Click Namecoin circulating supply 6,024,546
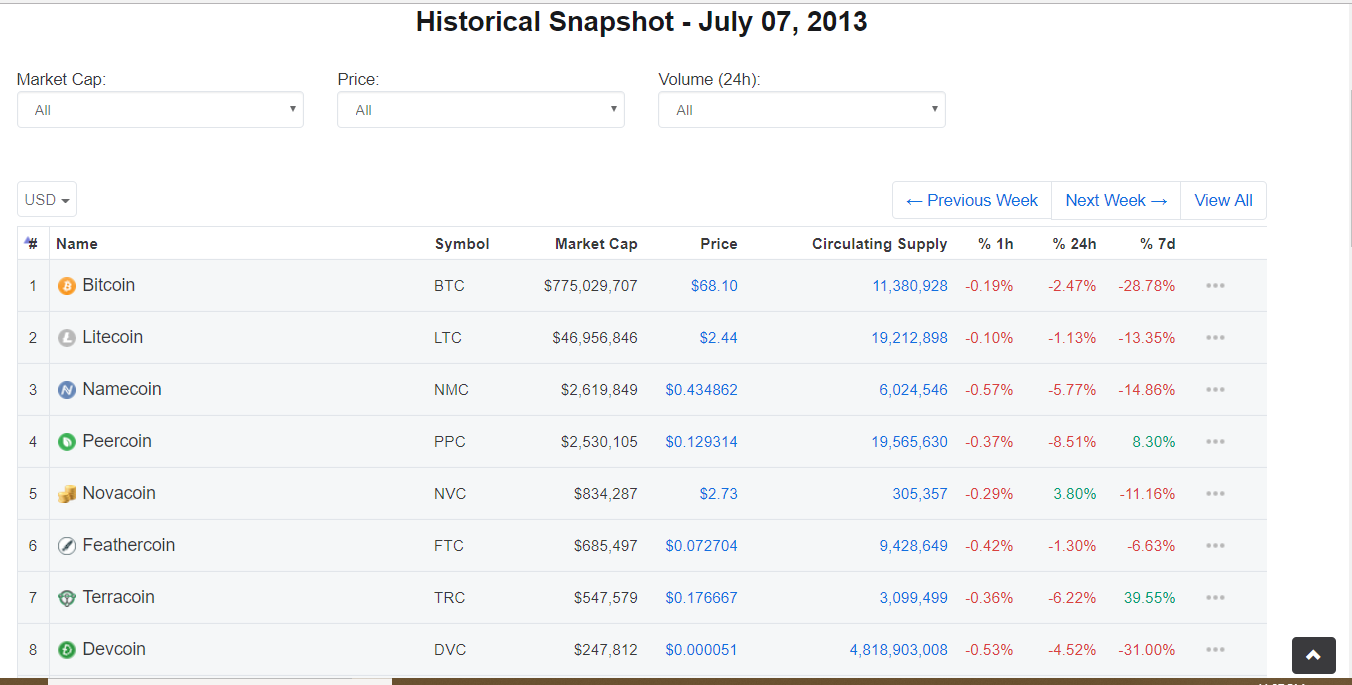Screen dimensions: 1352x685 tap(914, 390)
